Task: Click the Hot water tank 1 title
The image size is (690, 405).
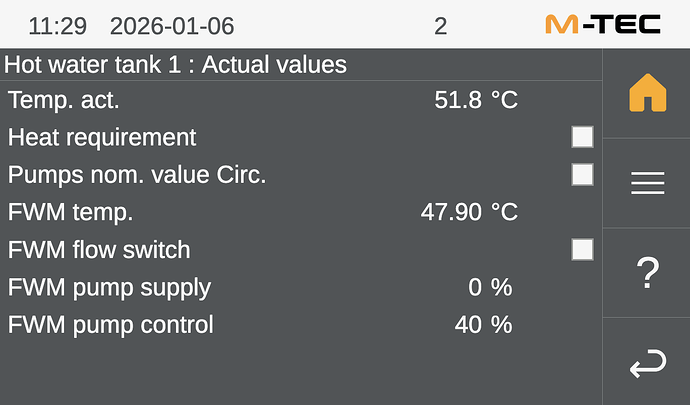Action: click(x=176, y=65)
